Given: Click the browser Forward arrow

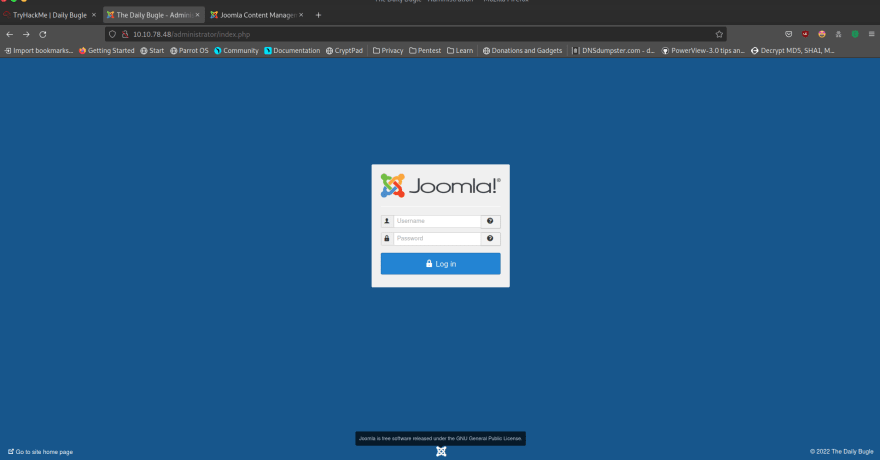Looking at the screenshot, I should [x=26, y=34].
